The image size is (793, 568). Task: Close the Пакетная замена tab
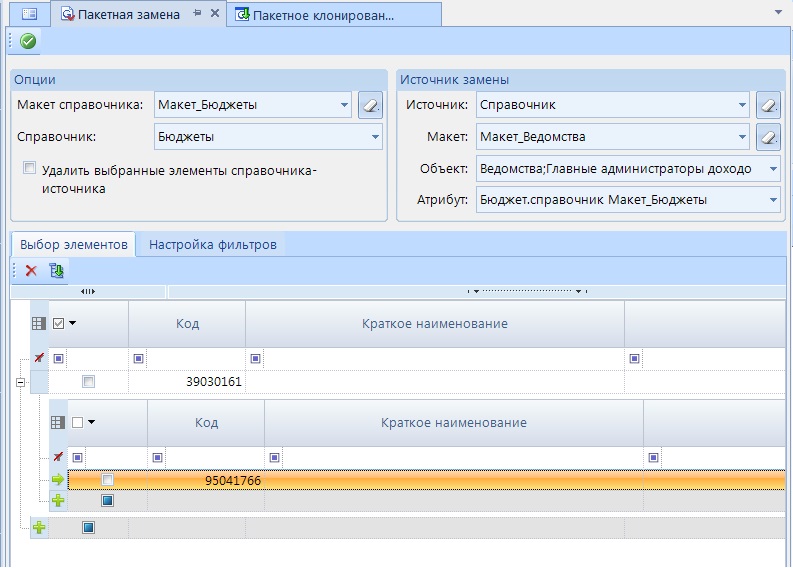coord(214,14)
